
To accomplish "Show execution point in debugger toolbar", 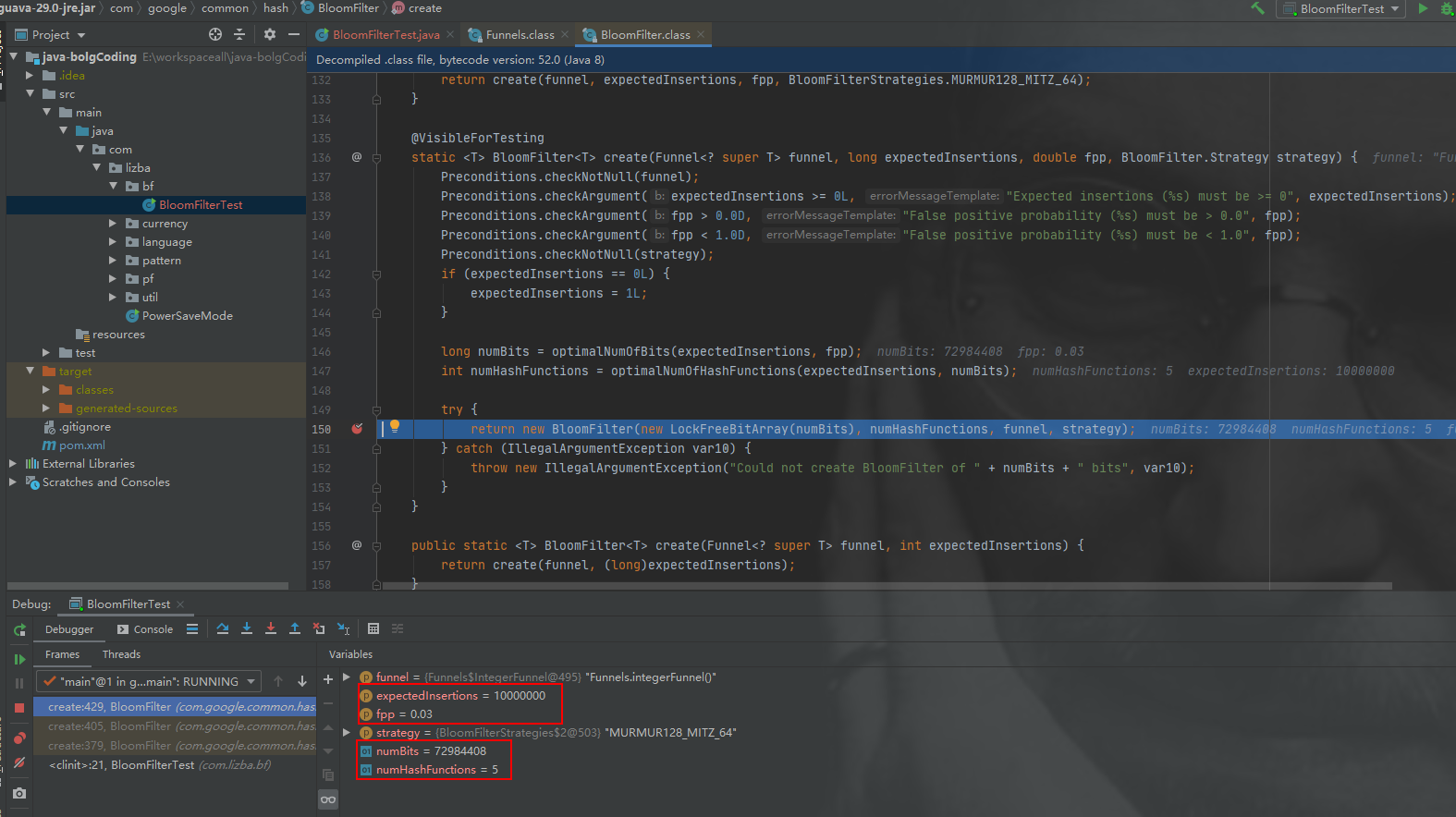I will point(192,628).
